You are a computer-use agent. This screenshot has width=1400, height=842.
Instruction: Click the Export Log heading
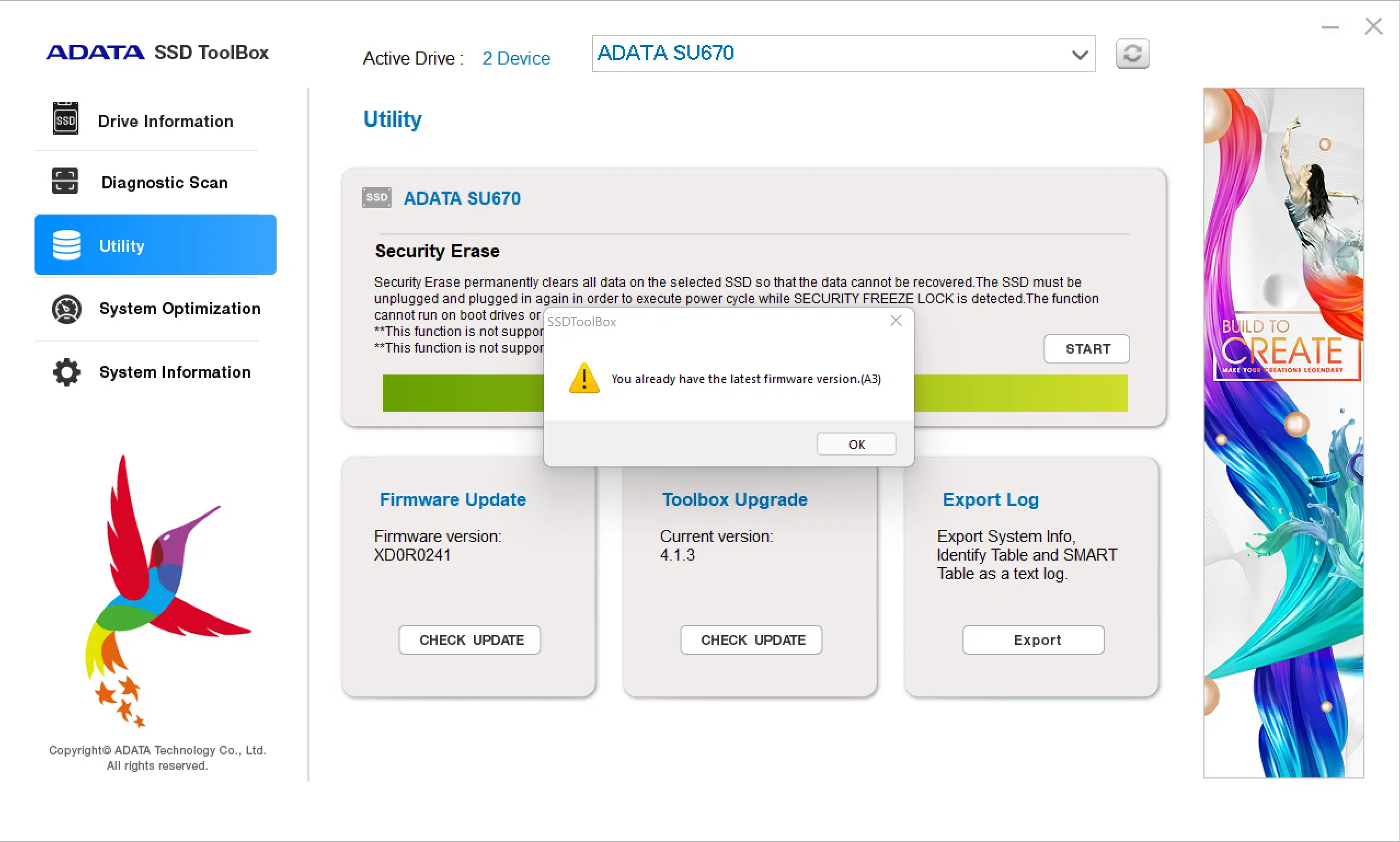tap(990, 499)
